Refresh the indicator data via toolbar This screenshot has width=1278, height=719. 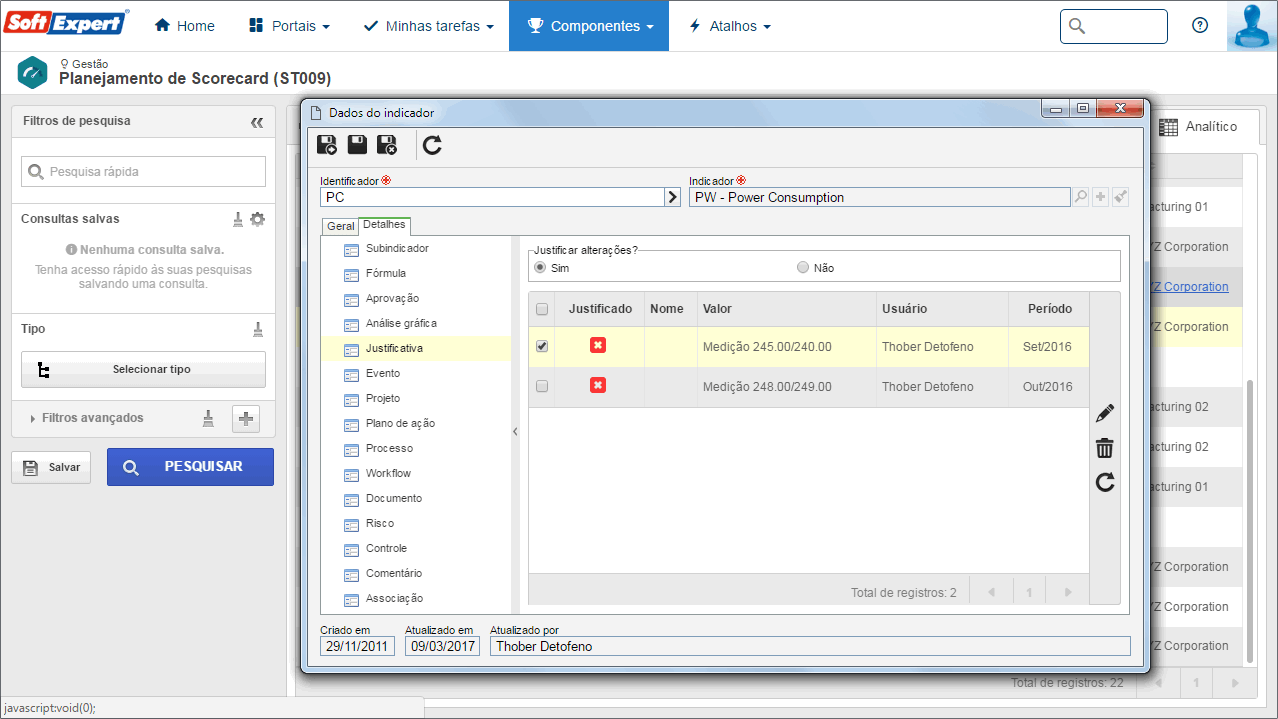[432, 146]
